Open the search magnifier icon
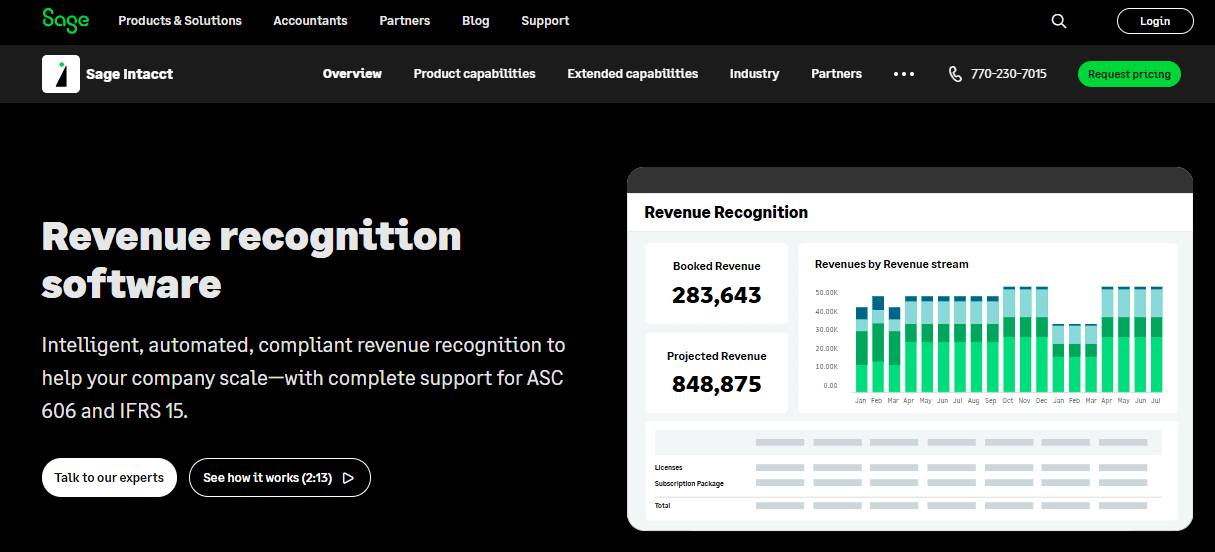The image size is (1215, 552). pyautogui.click(x=1059, y=21)
